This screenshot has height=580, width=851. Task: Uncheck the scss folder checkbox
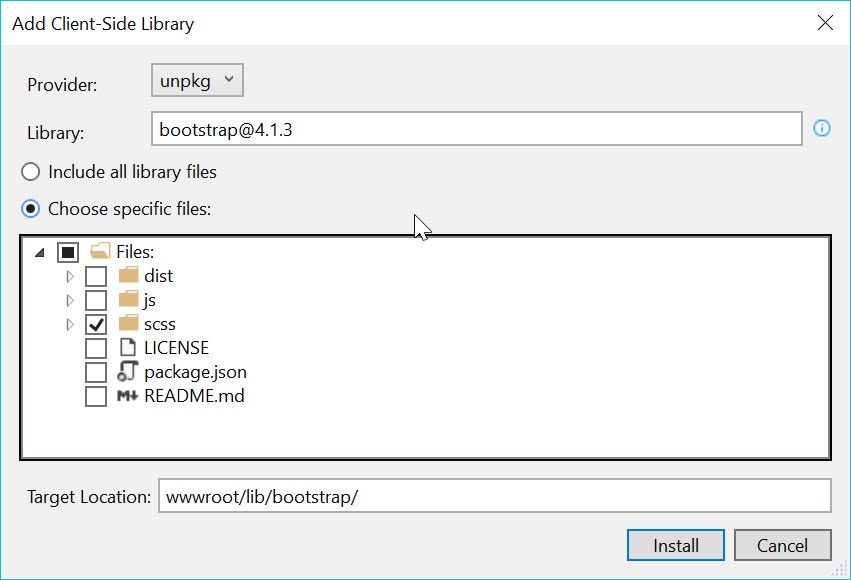coord(96,324)
